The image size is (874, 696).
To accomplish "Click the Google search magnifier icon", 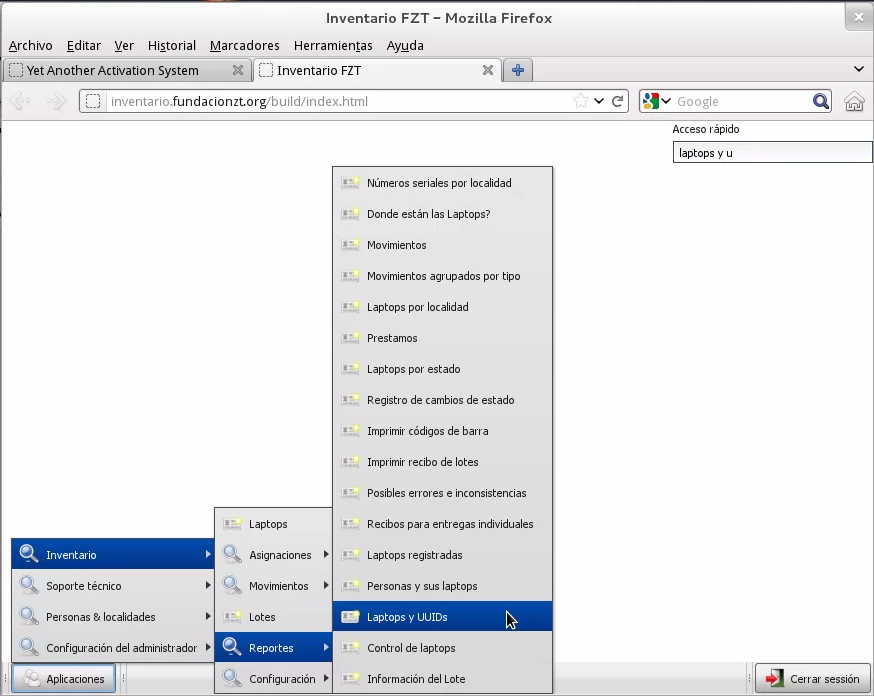I will point(821,101).
